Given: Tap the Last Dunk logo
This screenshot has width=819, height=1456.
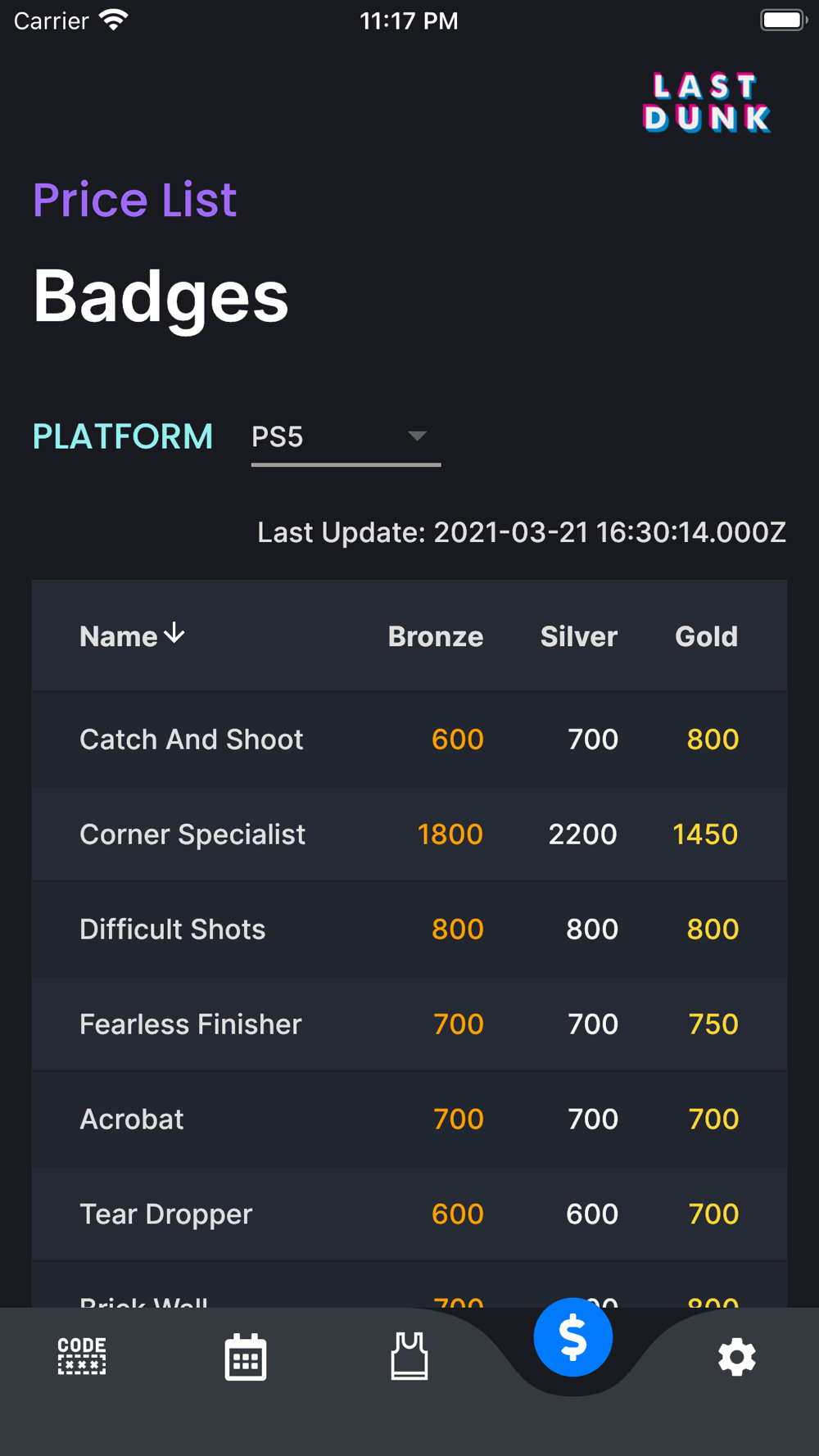Looking at the screenshot, I should tap(707, 102).
